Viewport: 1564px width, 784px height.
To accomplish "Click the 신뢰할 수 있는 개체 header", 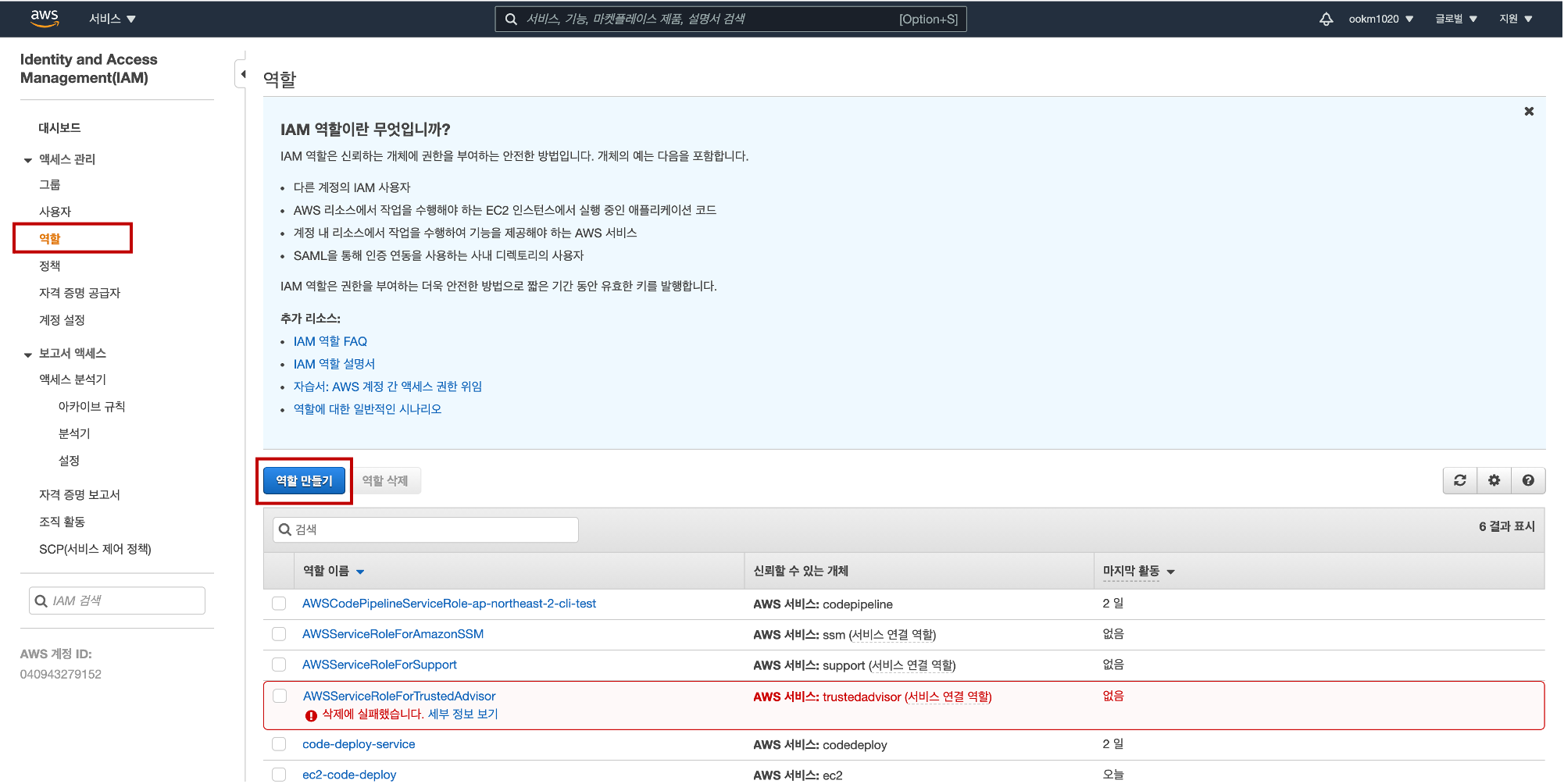I will [801, 571].
